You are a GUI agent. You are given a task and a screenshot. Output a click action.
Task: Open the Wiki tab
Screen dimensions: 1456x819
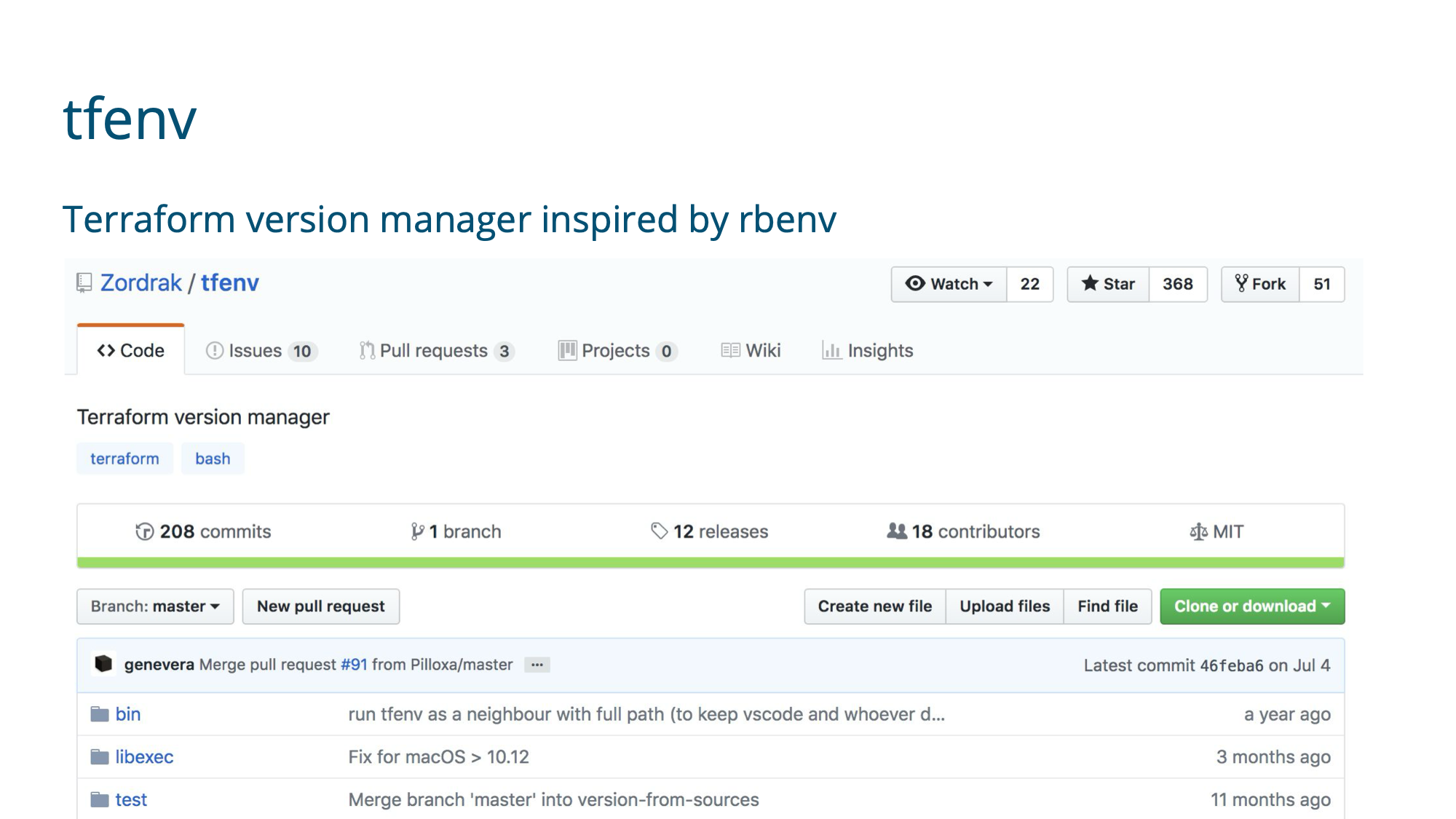click(x=751, y=351)
